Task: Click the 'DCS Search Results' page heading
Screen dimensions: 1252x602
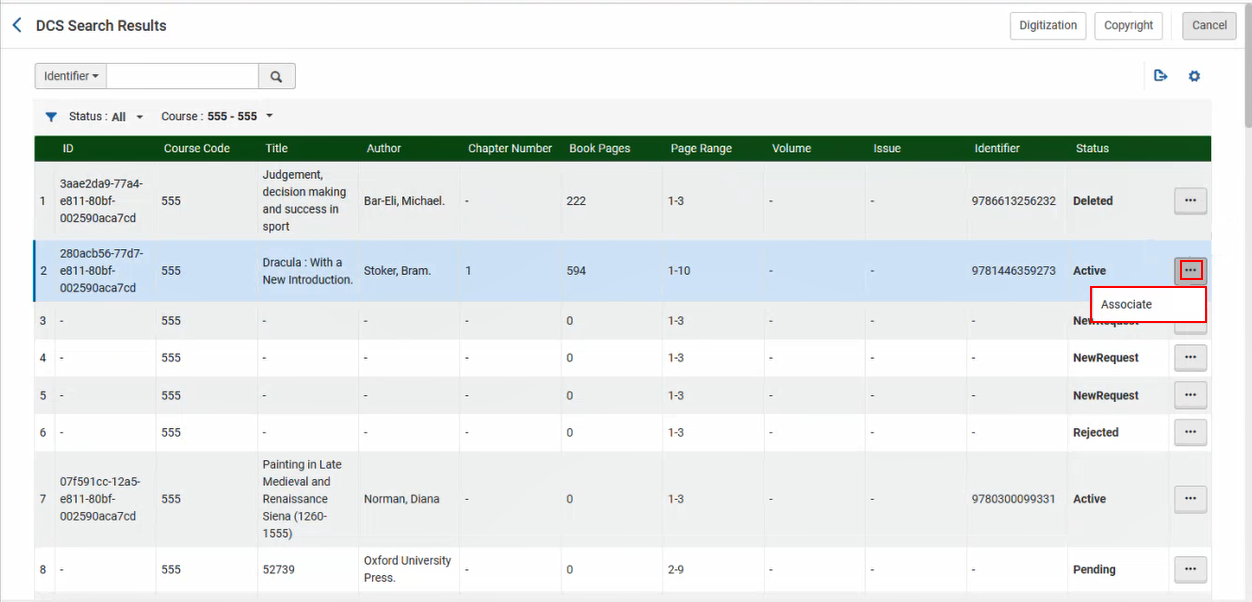Action: click(101, 26)
